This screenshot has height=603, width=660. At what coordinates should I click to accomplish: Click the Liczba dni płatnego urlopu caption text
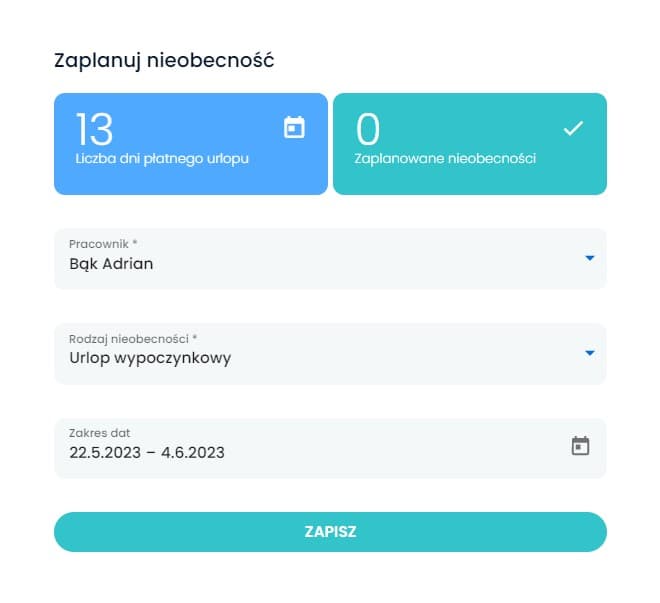pyautogui.click(x=162, y=159)
